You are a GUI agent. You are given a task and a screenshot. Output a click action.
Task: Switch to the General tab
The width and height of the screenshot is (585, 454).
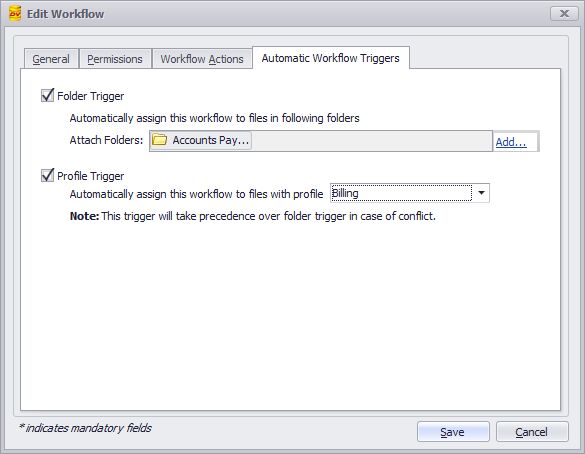(x=51, y=59)
